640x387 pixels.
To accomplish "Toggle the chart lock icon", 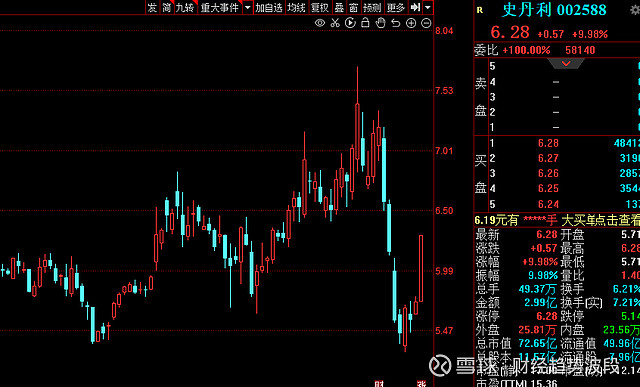I will (365, 22).
